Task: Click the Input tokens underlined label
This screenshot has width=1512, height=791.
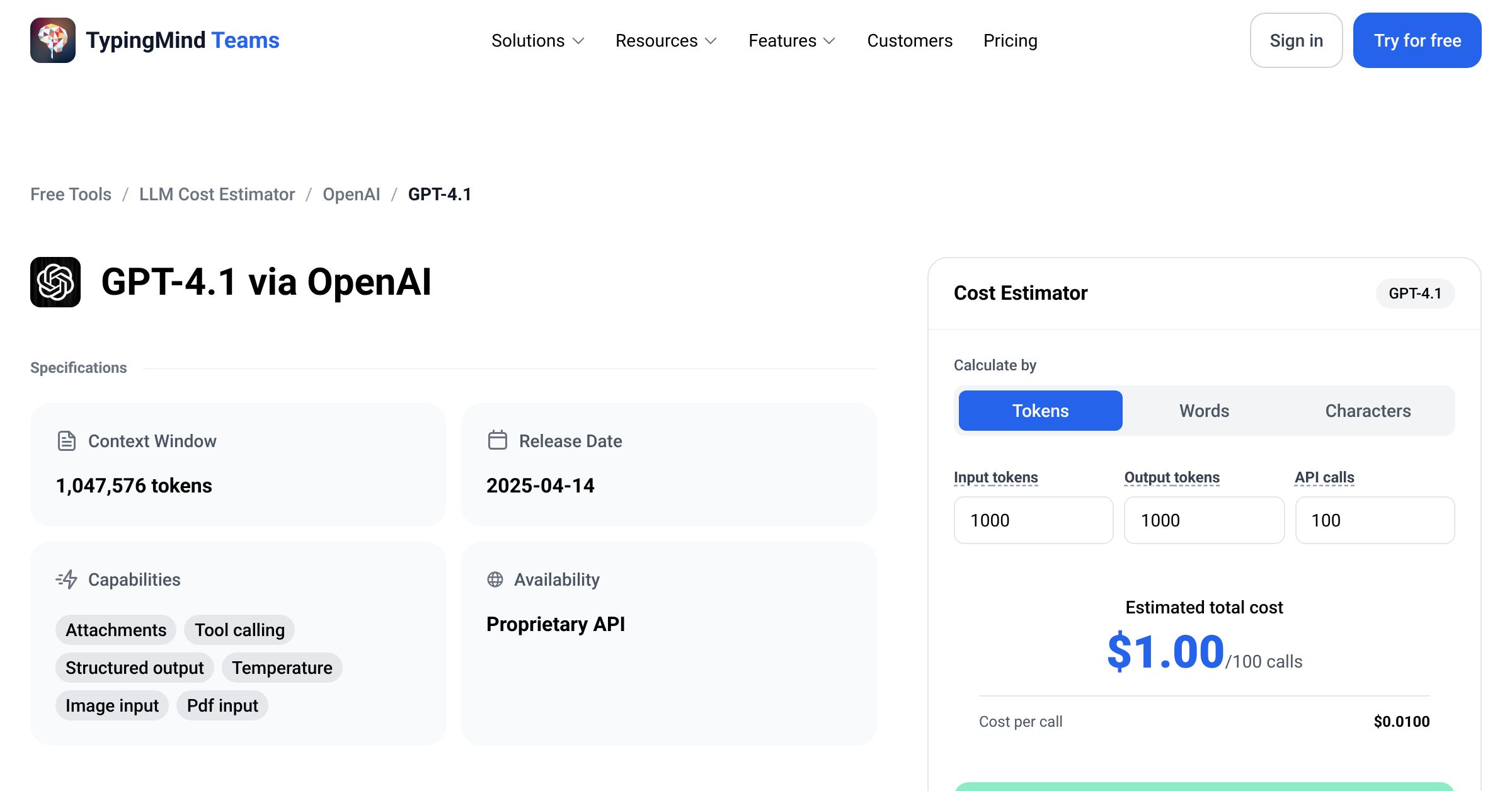Action: tap(996, 477)
